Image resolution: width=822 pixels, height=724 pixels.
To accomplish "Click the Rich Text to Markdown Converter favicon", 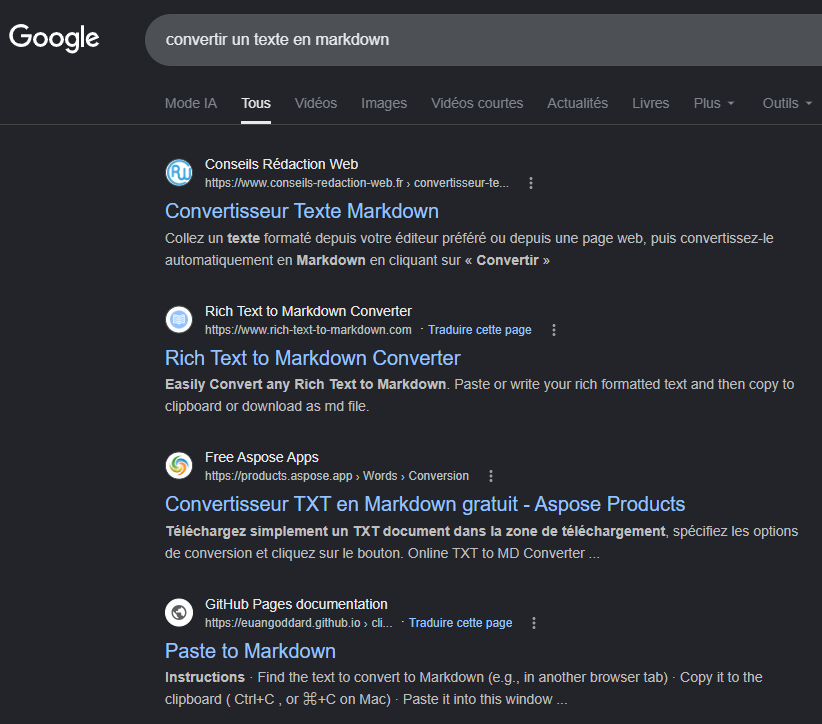I will 179,319.
